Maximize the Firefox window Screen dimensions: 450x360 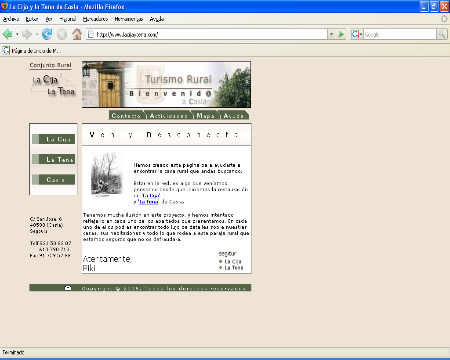[434, 6]
